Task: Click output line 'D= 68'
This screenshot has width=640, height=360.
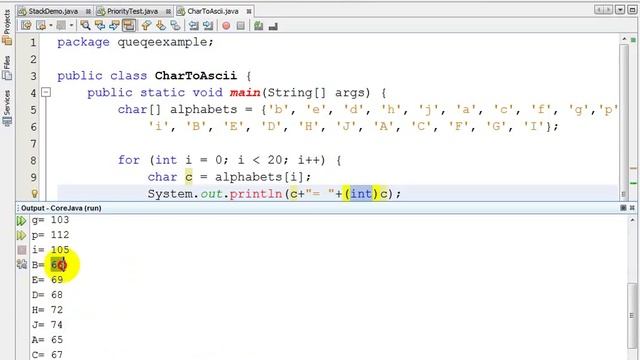Action: click(48, 295)
